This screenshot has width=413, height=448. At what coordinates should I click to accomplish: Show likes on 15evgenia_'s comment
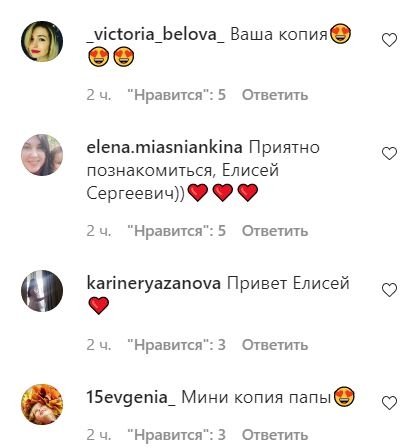[x=177, y=435]
